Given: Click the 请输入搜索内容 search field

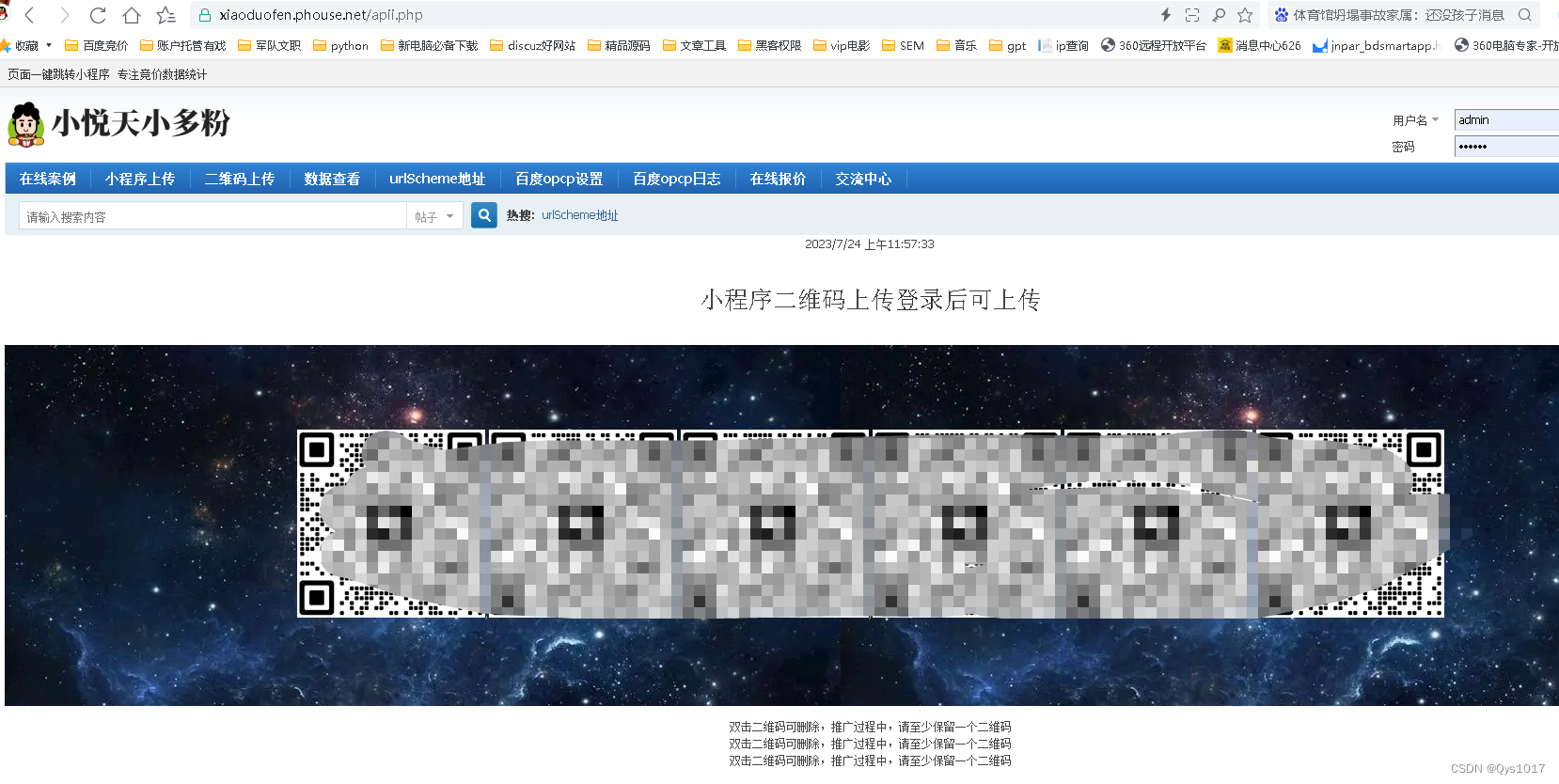Looking at the screenshot, I should tap(213, 216).
